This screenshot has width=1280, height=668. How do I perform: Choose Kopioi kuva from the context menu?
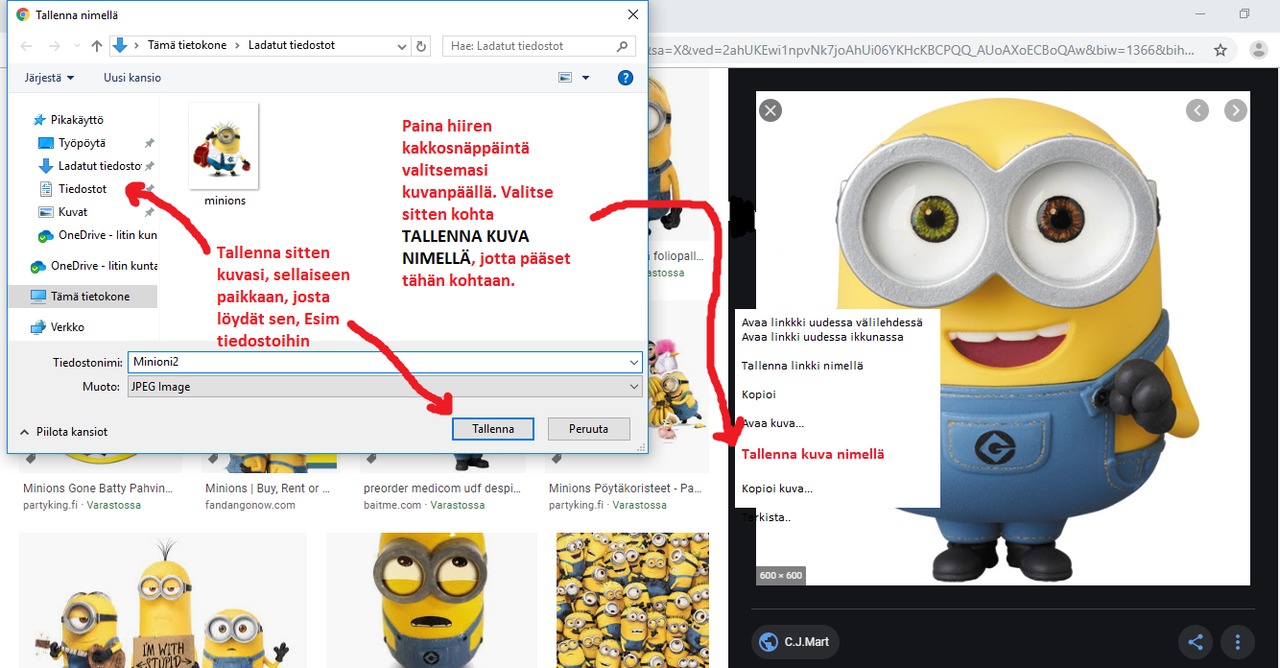778,488
